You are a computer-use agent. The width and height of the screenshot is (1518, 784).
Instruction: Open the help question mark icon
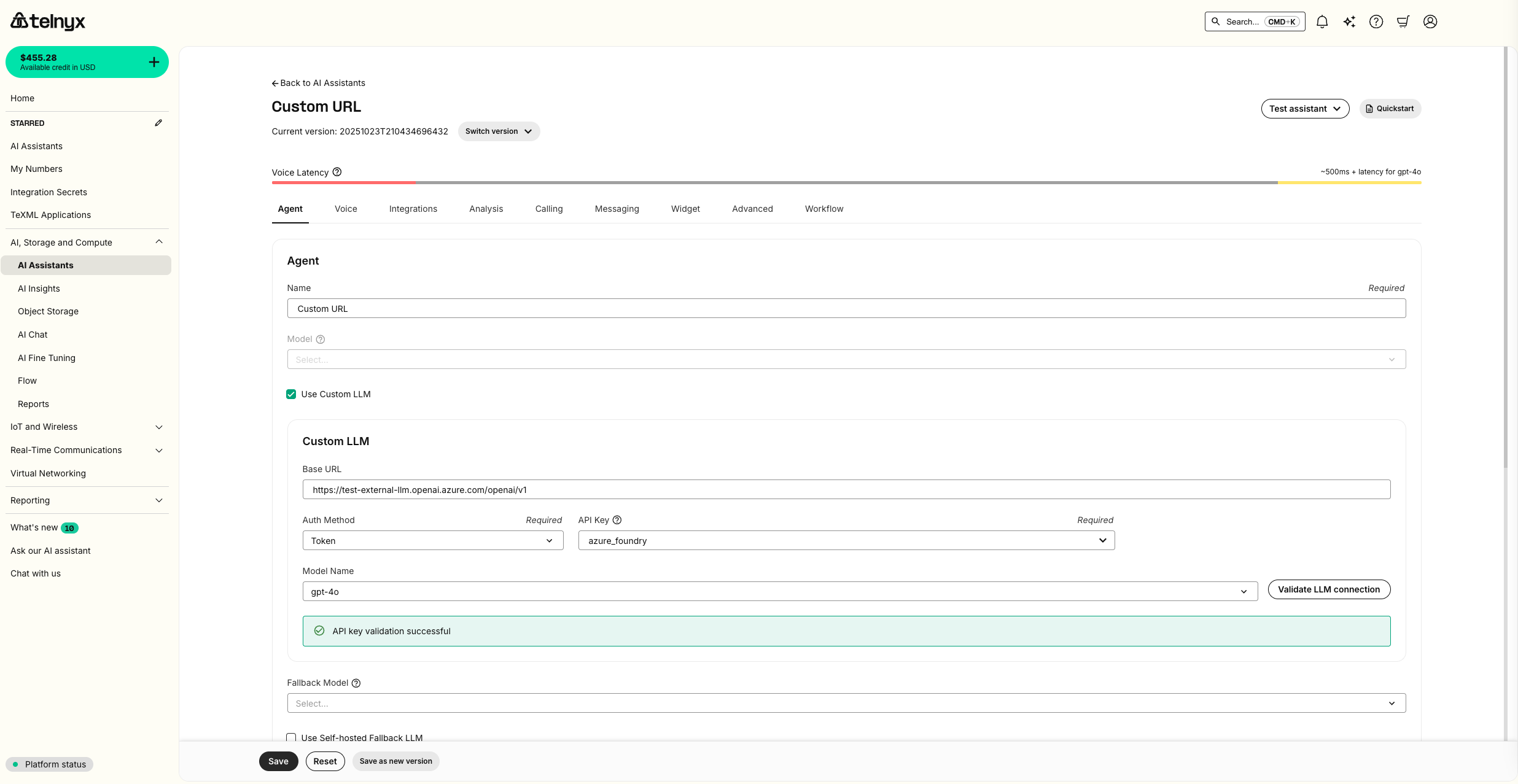click(x=1376, y=21)
